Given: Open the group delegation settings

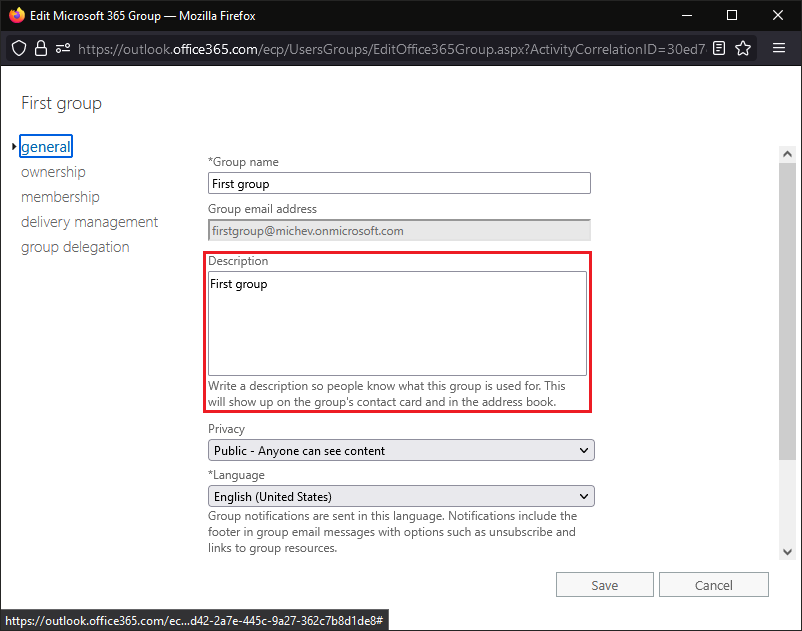Looking at the screenshot, I should tap(75, 247).
